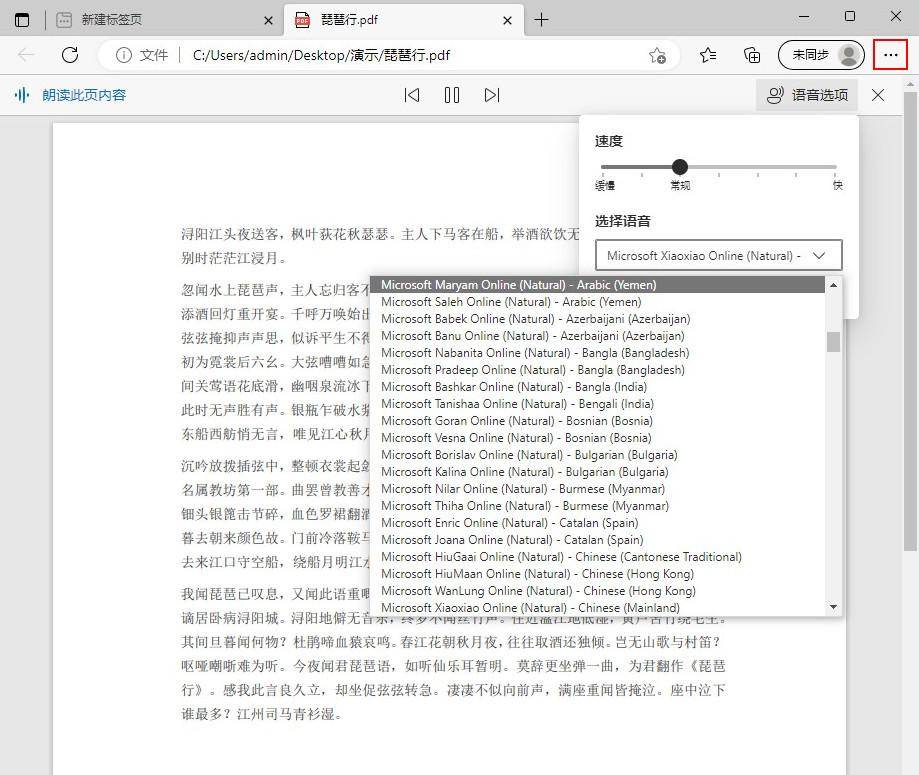Select the 琵琶行.pdf tab

tap(404, 20)
